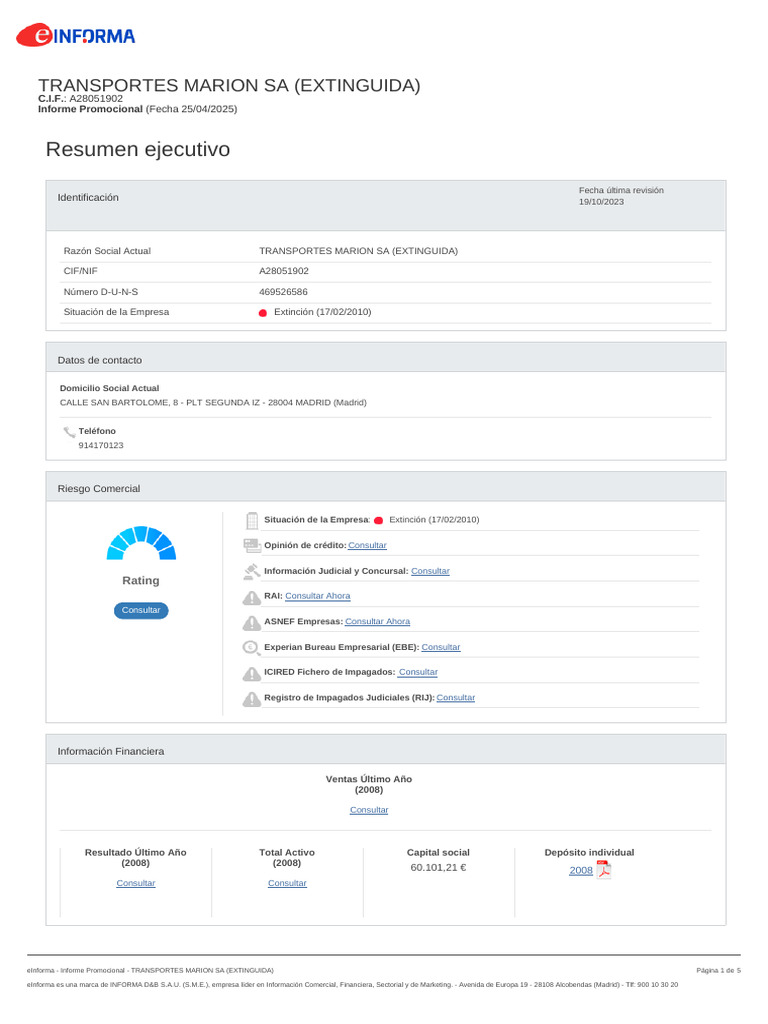The image size is (768, 1024).
Task: Open Consultar link for ICIRED Fichero de Impagados
Action: [418, 672]
